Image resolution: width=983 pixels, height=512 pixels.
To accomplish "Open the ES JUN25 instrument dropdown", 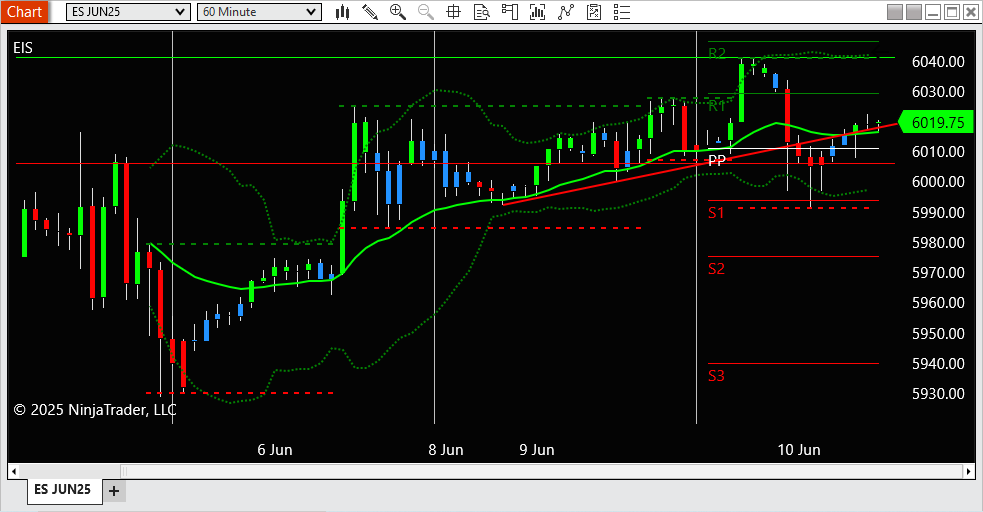I will [x=128, y=12].
